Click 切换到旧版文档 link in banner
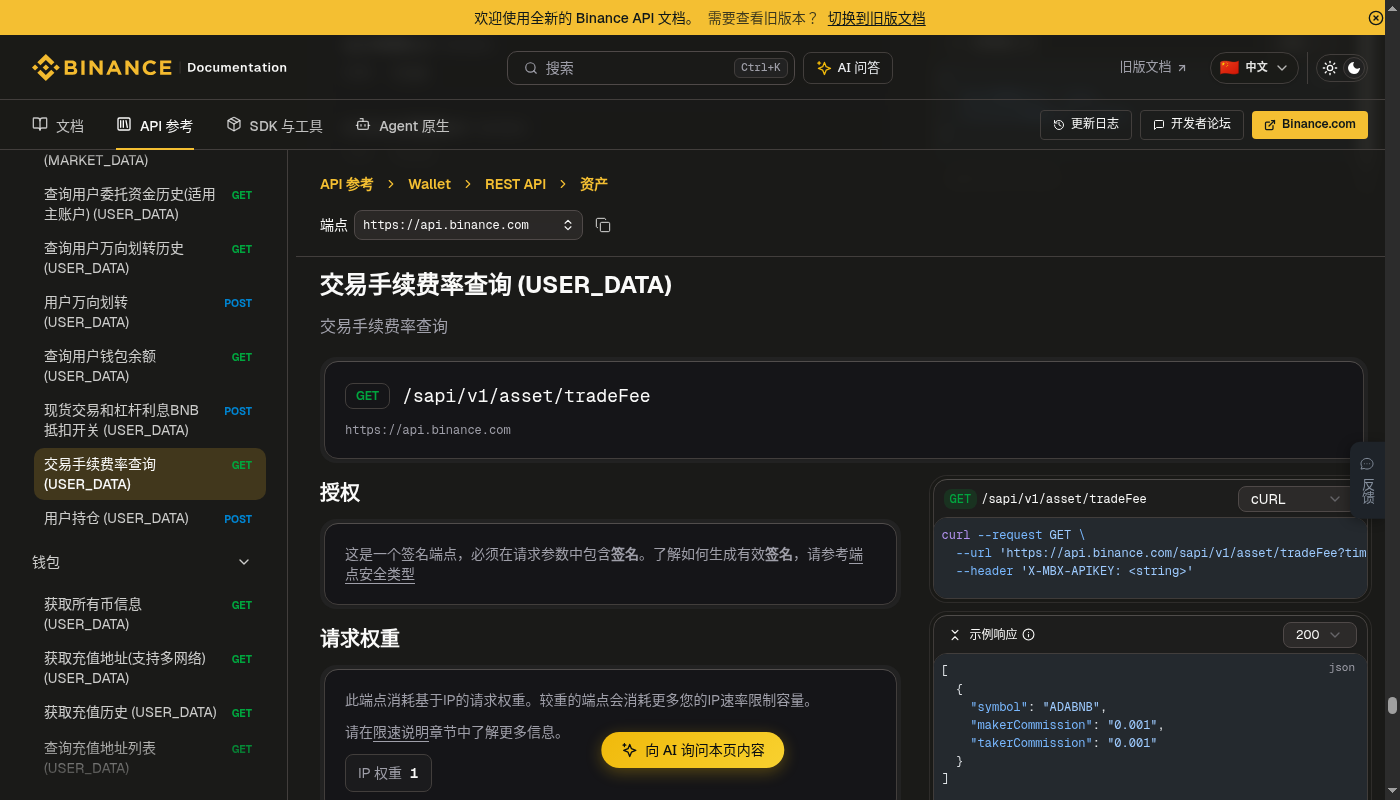 click(x=876, y=18)
